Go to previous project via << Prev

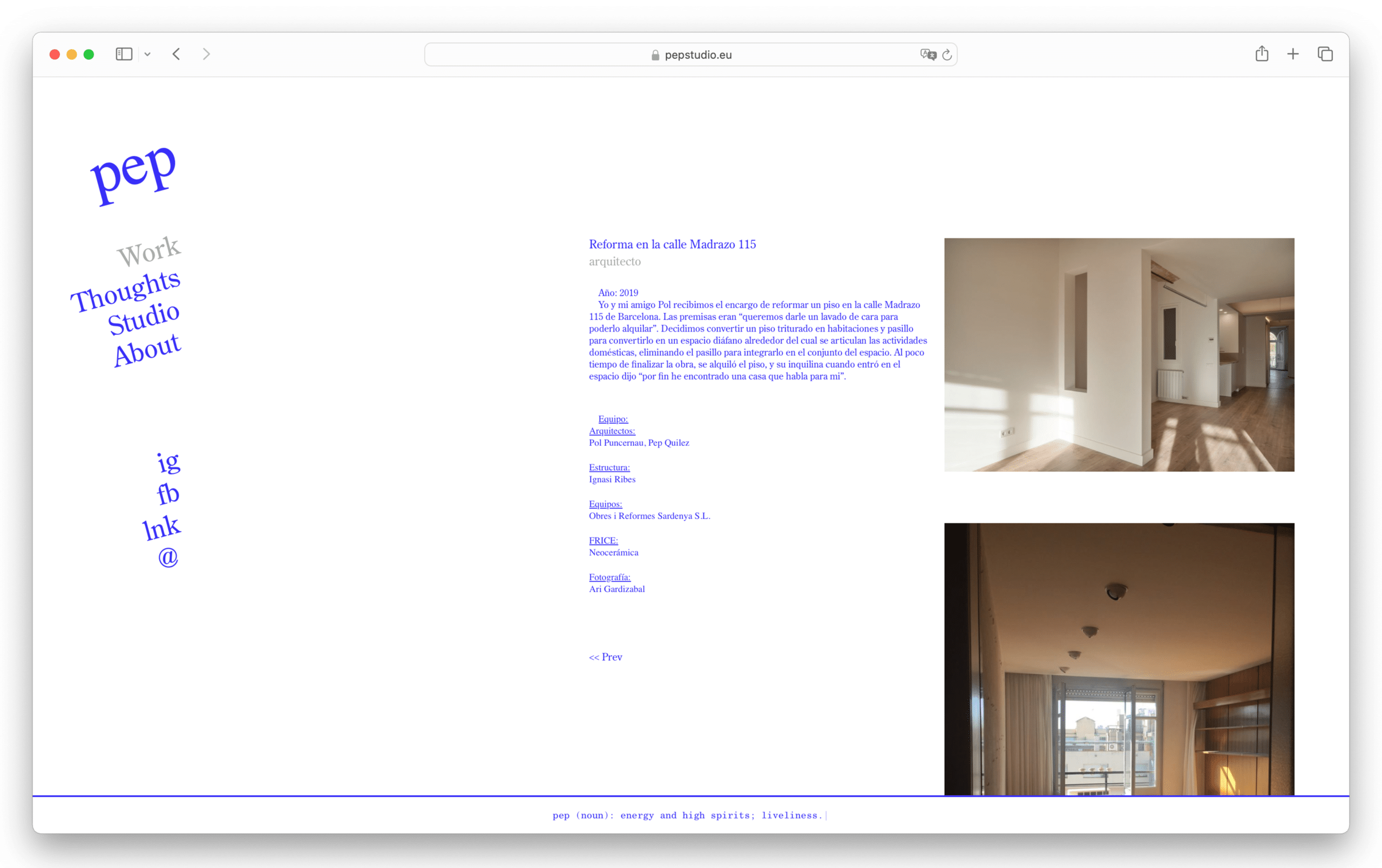pyautogui.click(x=605, y=657)
